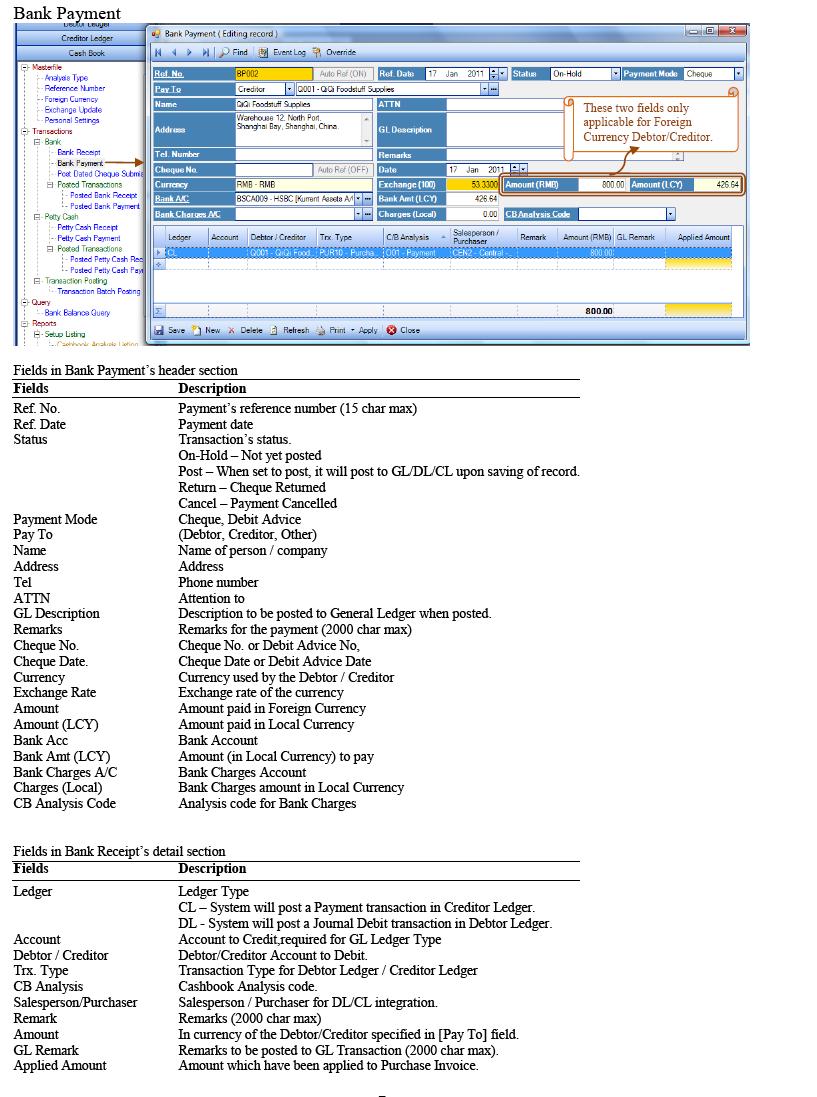Screen dimensions: 817x1097
Task: Jump to the last record arrow
Action: tap(206, 52)
